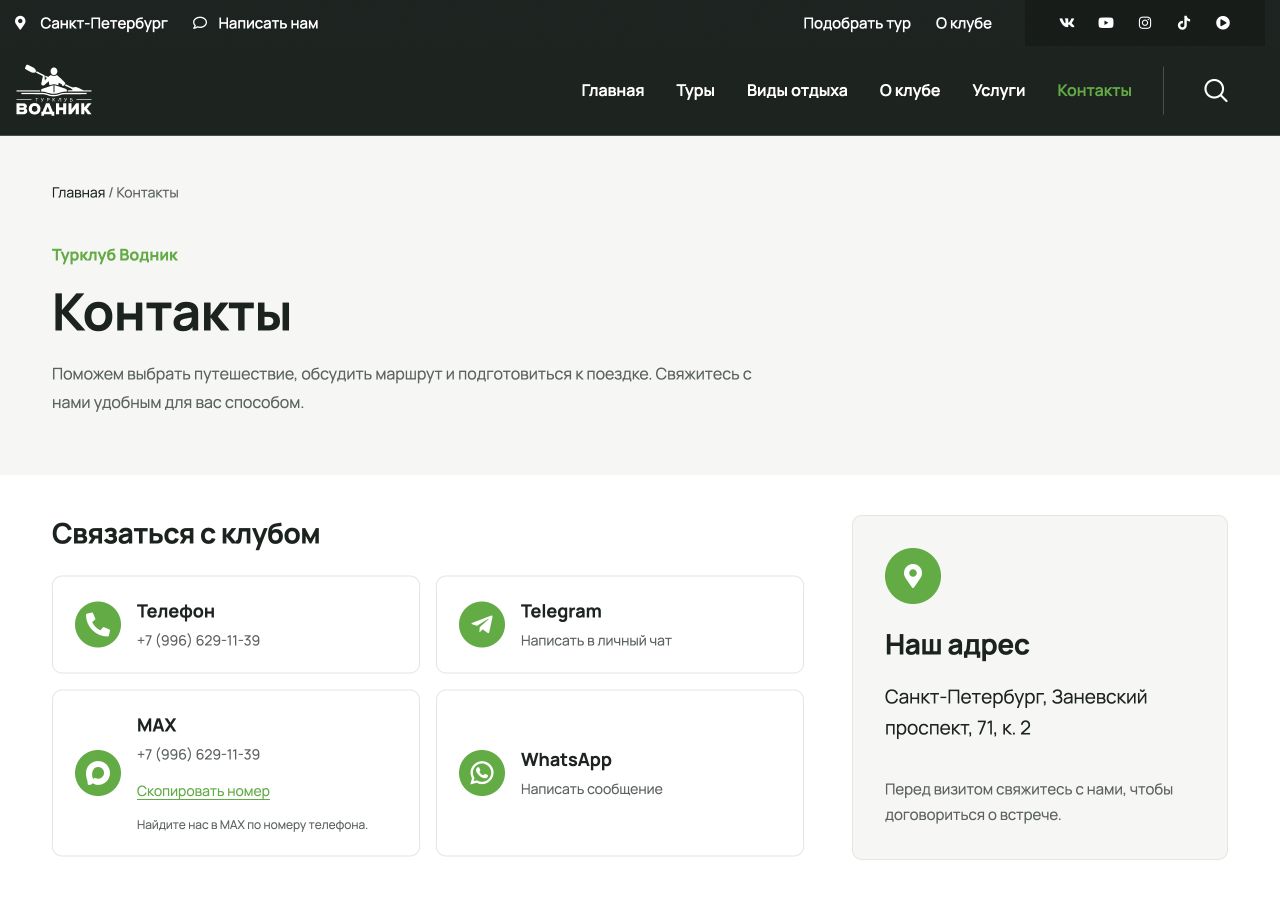The width and height of the screenshot is (1280, 900).
Task: Click the phone number under MAX
Action: point(198,754)
